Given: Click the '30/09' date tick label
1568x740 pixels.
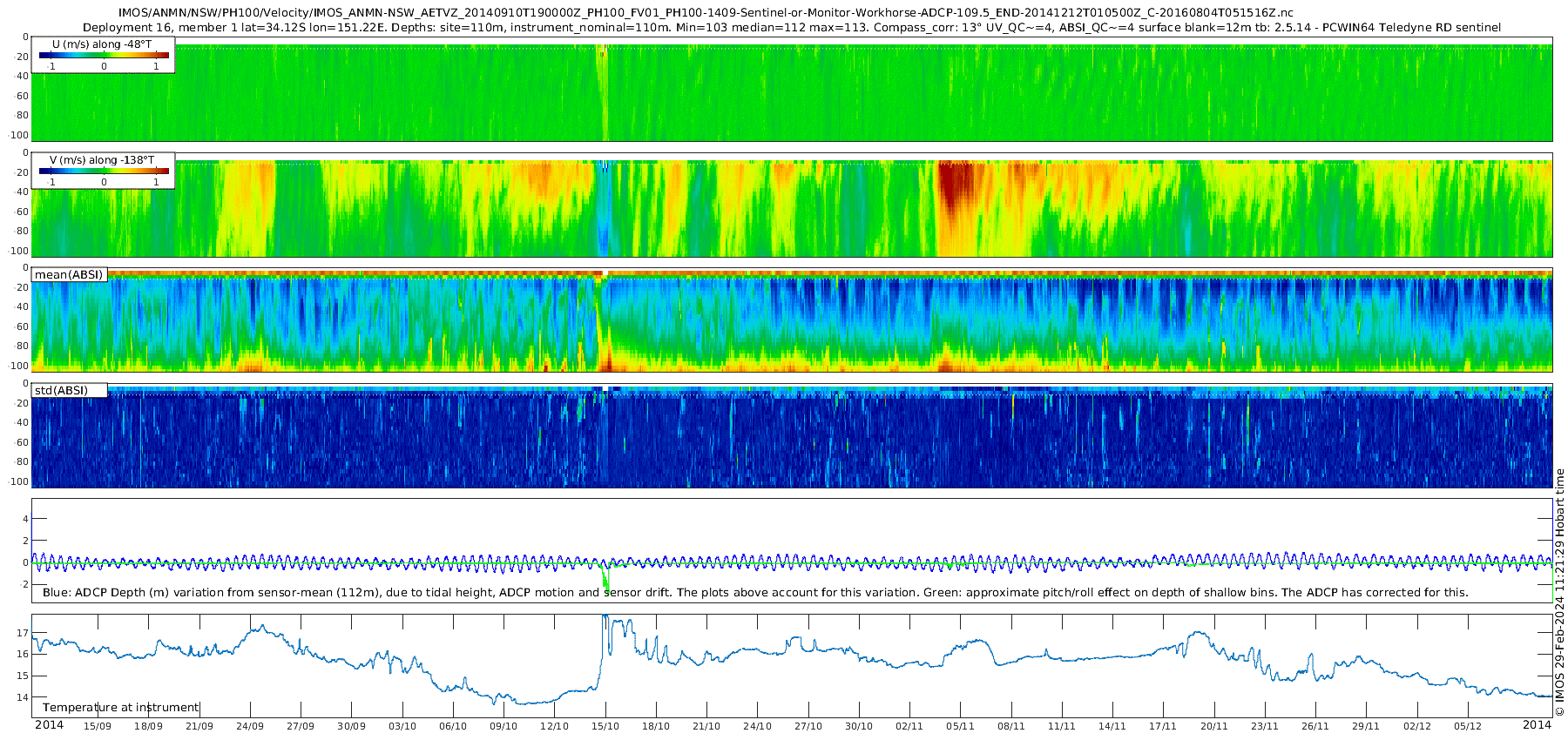Looking at the screenshot, I should 351,726.
